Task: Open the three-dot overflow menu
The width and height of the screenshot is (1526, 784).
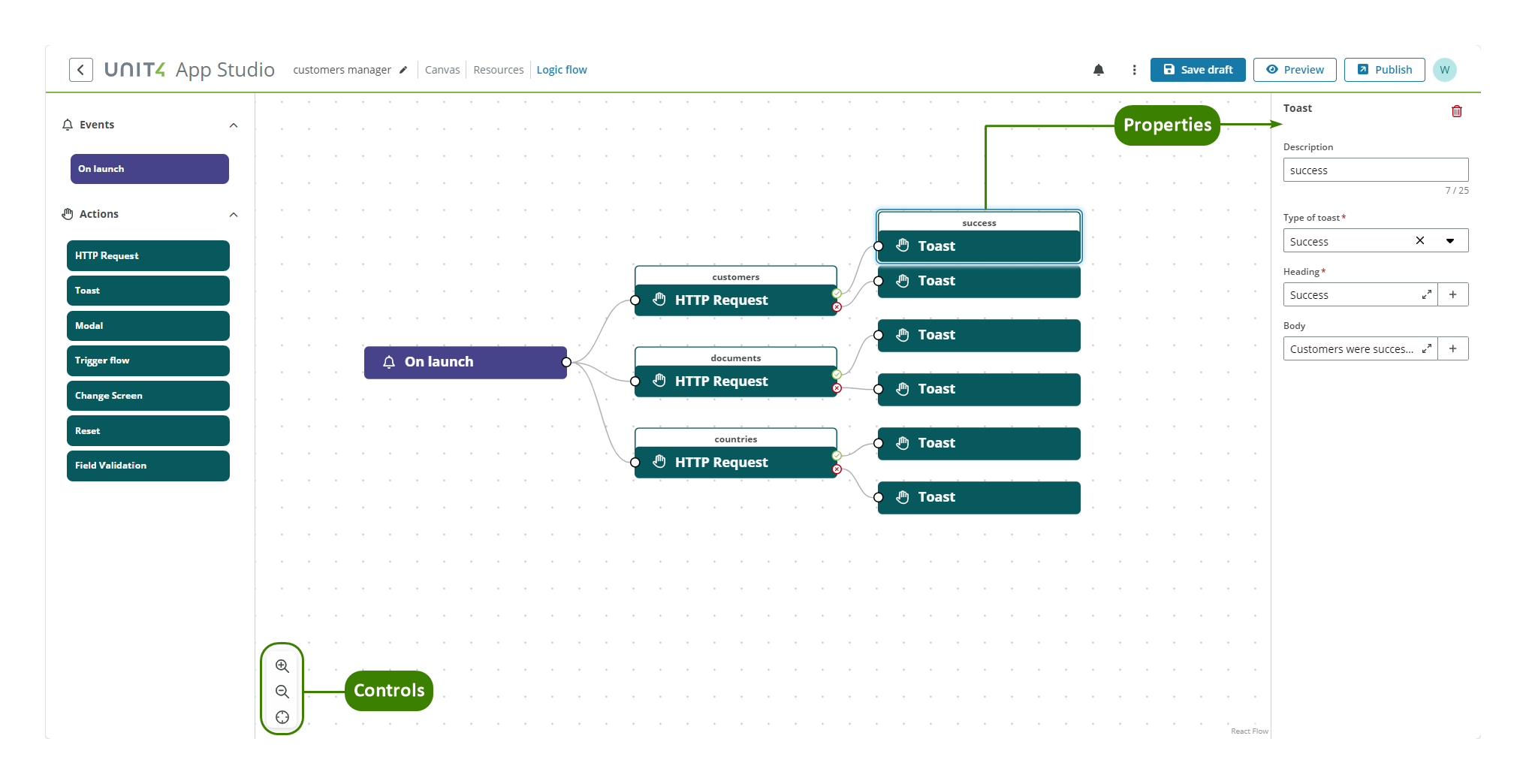Action: [1134, 69]
